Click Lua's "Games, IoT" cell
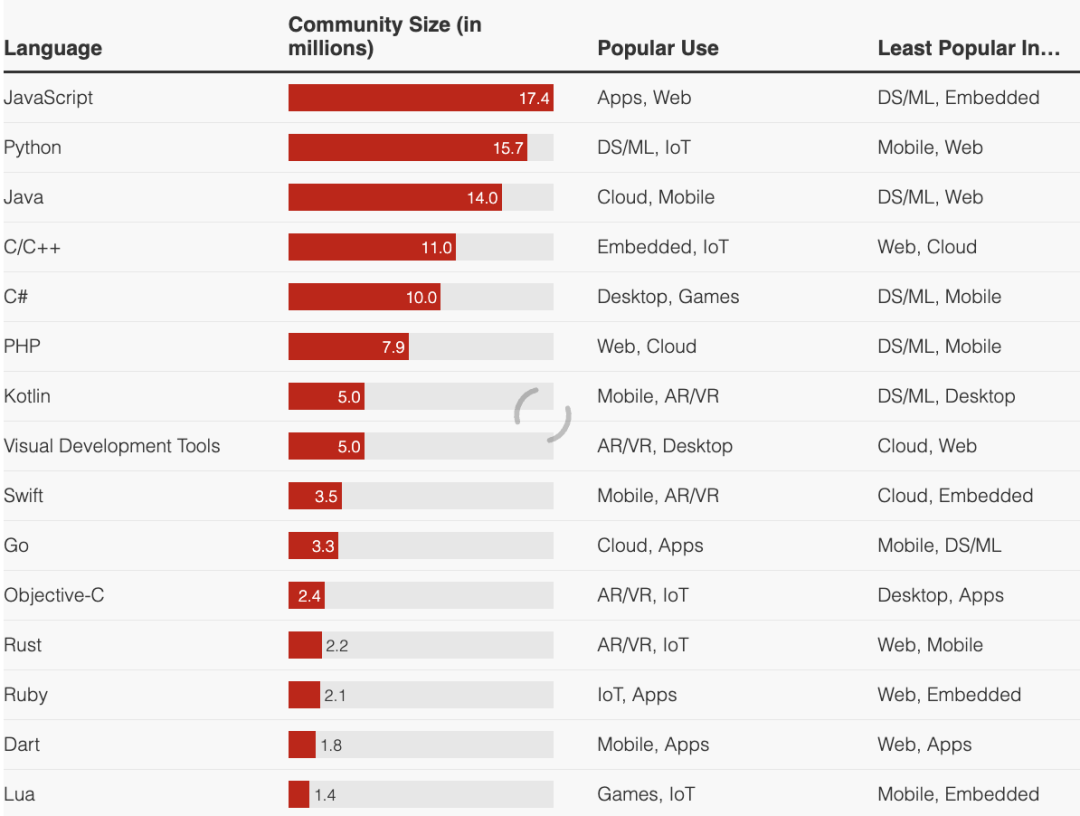 pyautogui.click(x=645, y=795)
